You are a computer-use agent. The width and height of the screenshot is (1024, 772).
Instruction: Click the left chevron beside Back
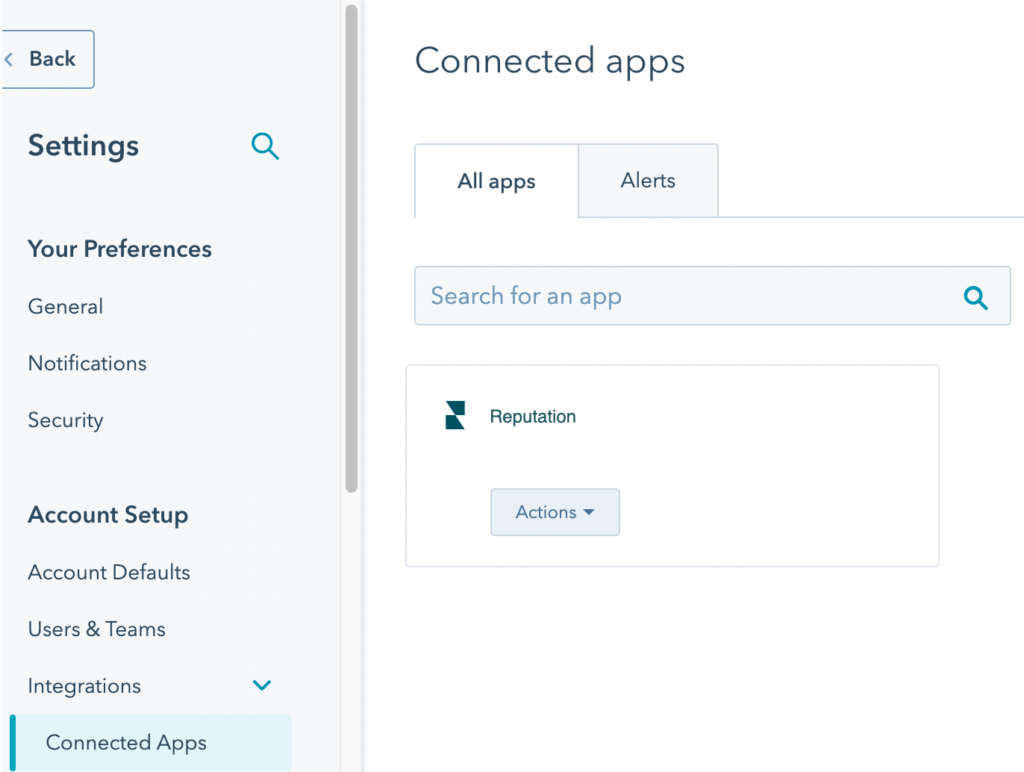click(x=9, y=59)
